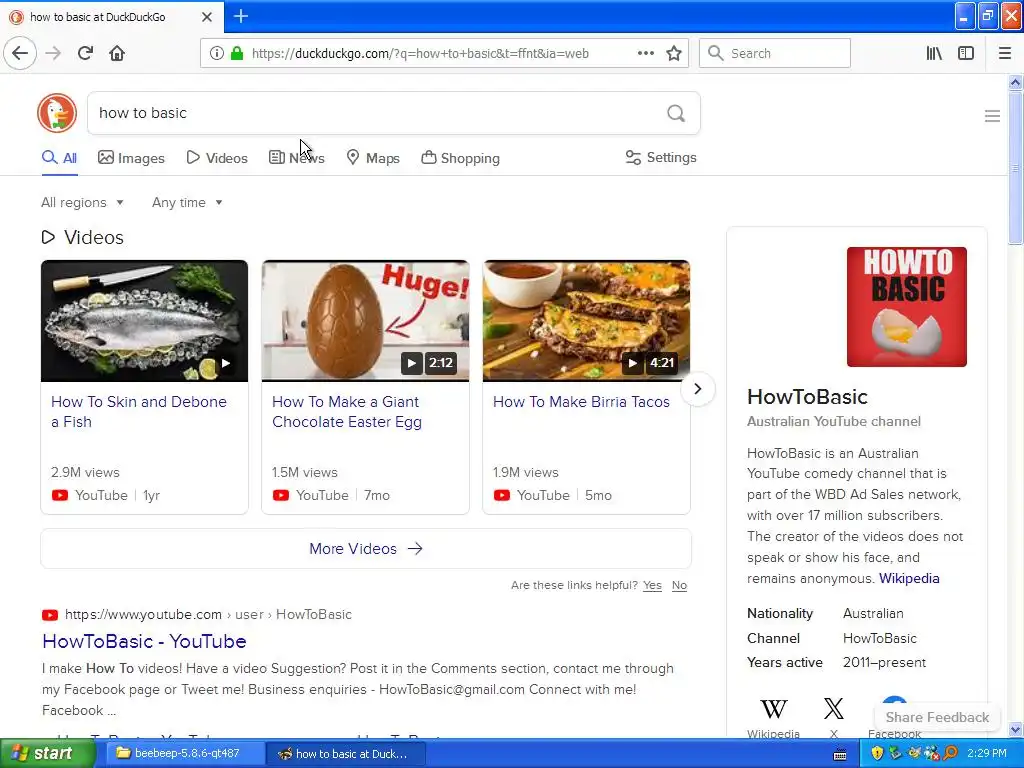Answer Yes to 'Are these links helpful?'

tap(652, 585)
